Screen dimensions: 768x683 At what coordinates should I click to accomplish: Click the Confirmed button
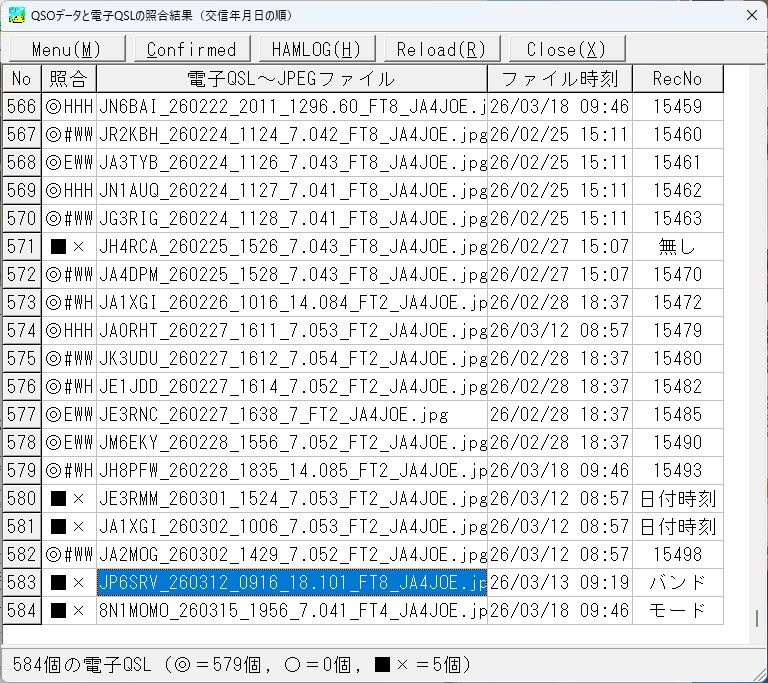(192, 49)
